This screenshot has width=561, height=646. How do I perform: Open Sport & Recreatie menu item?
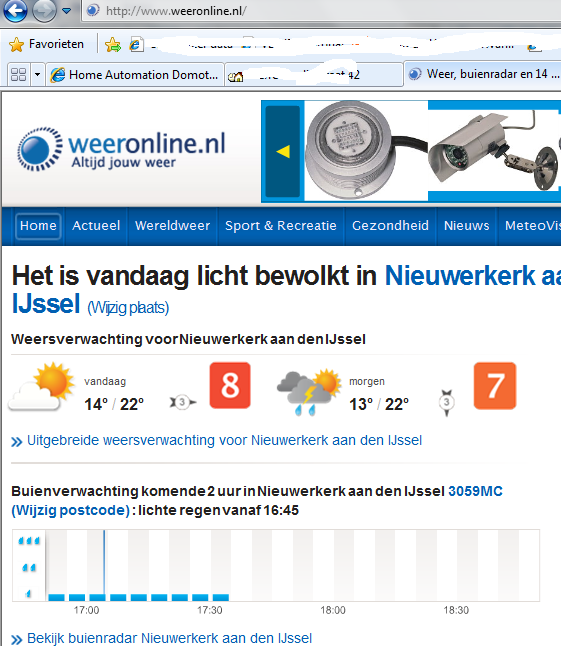(281, 226)
